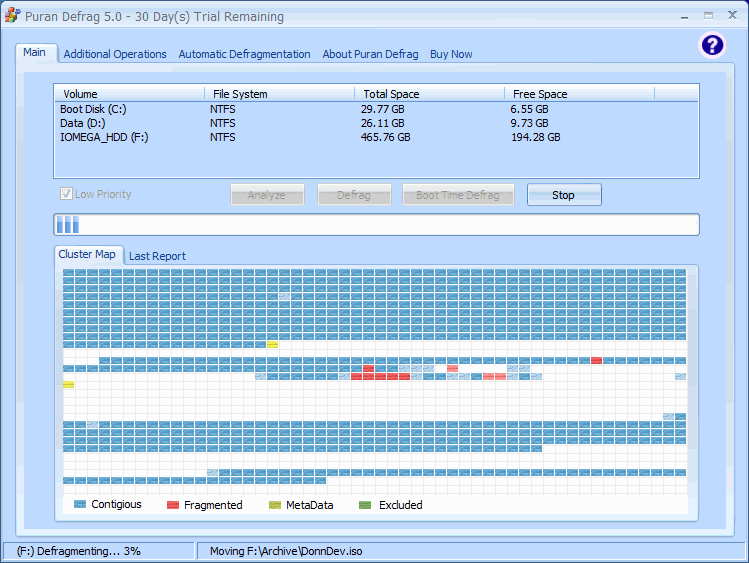Sort by the Total Space column header

click(x=429, y=94)
